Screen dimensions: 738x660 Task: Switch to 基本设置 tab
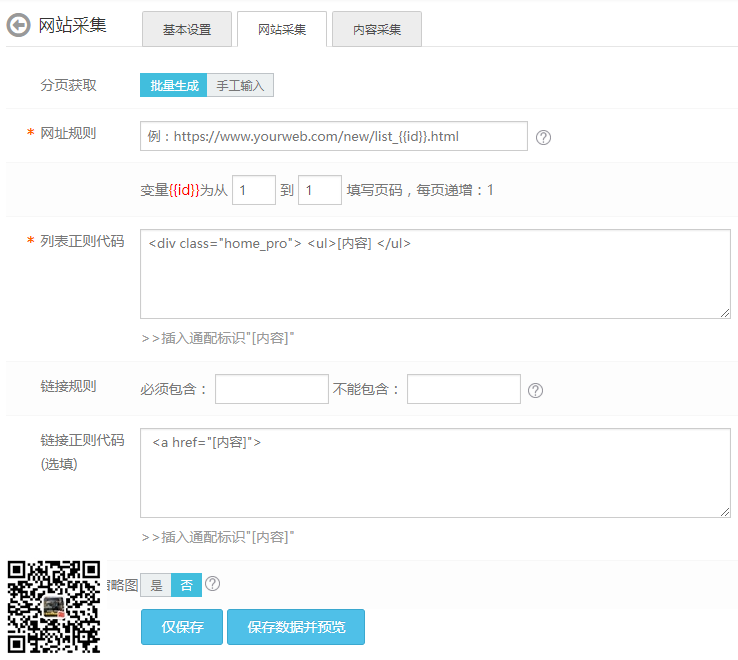(187, 29)
